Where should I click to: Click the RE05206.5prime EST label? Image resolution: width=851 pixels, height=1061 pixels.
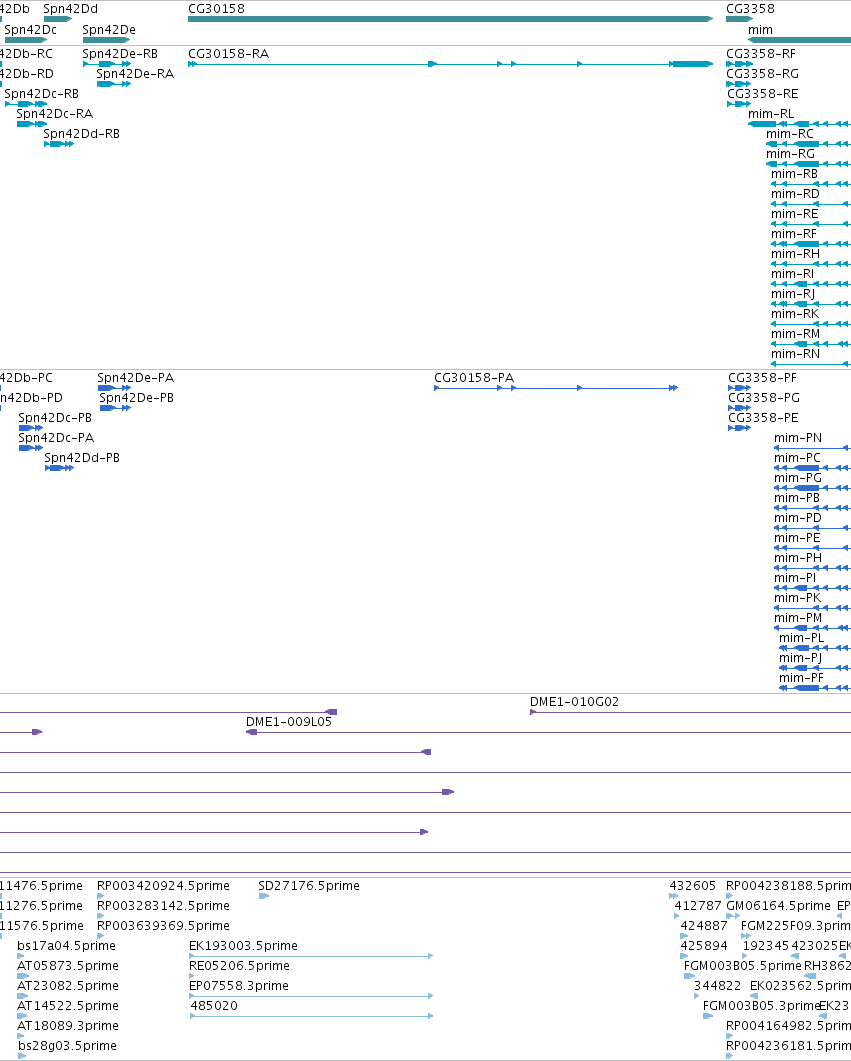(x=239, y=966)
